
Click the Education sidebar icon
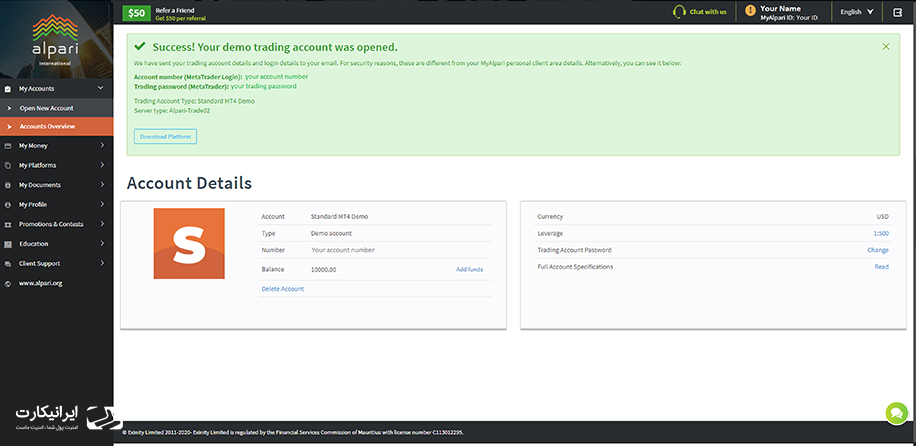pyautogui.click(x=7, y=244)
